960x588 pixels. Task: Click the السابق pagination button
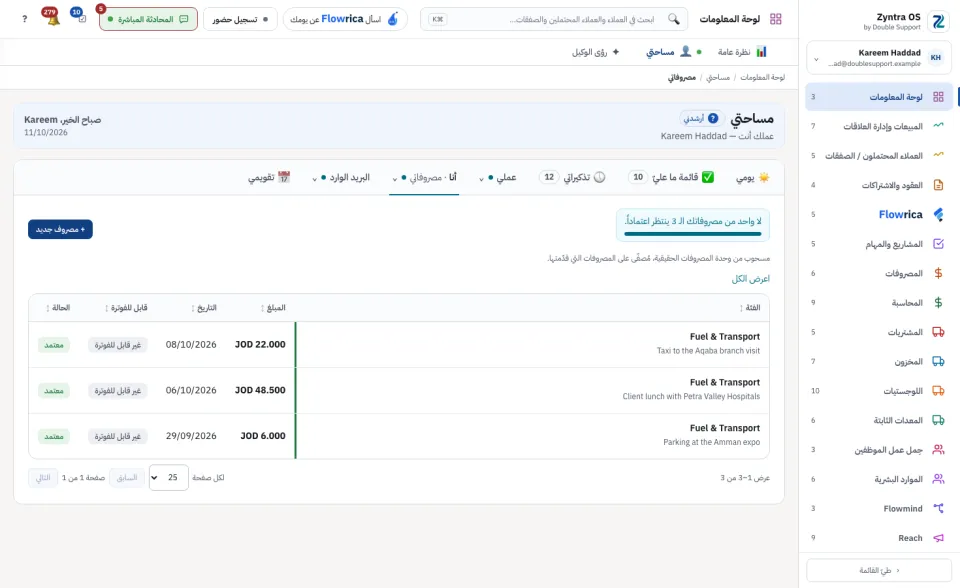(127, 477)
